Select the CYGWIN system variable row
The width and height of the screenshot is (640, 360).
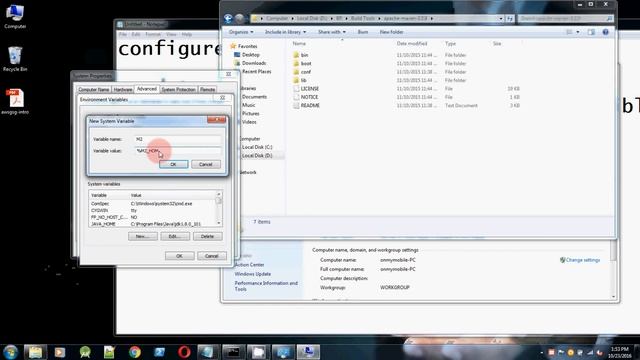tap(153, 210)
